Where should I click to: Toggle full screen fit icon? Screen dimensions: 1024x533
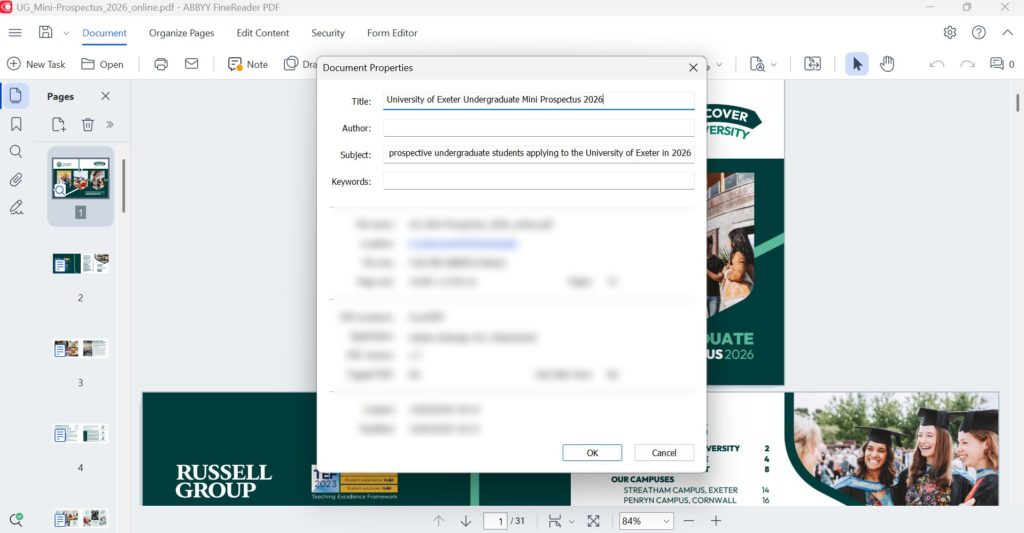coord(593,521)
